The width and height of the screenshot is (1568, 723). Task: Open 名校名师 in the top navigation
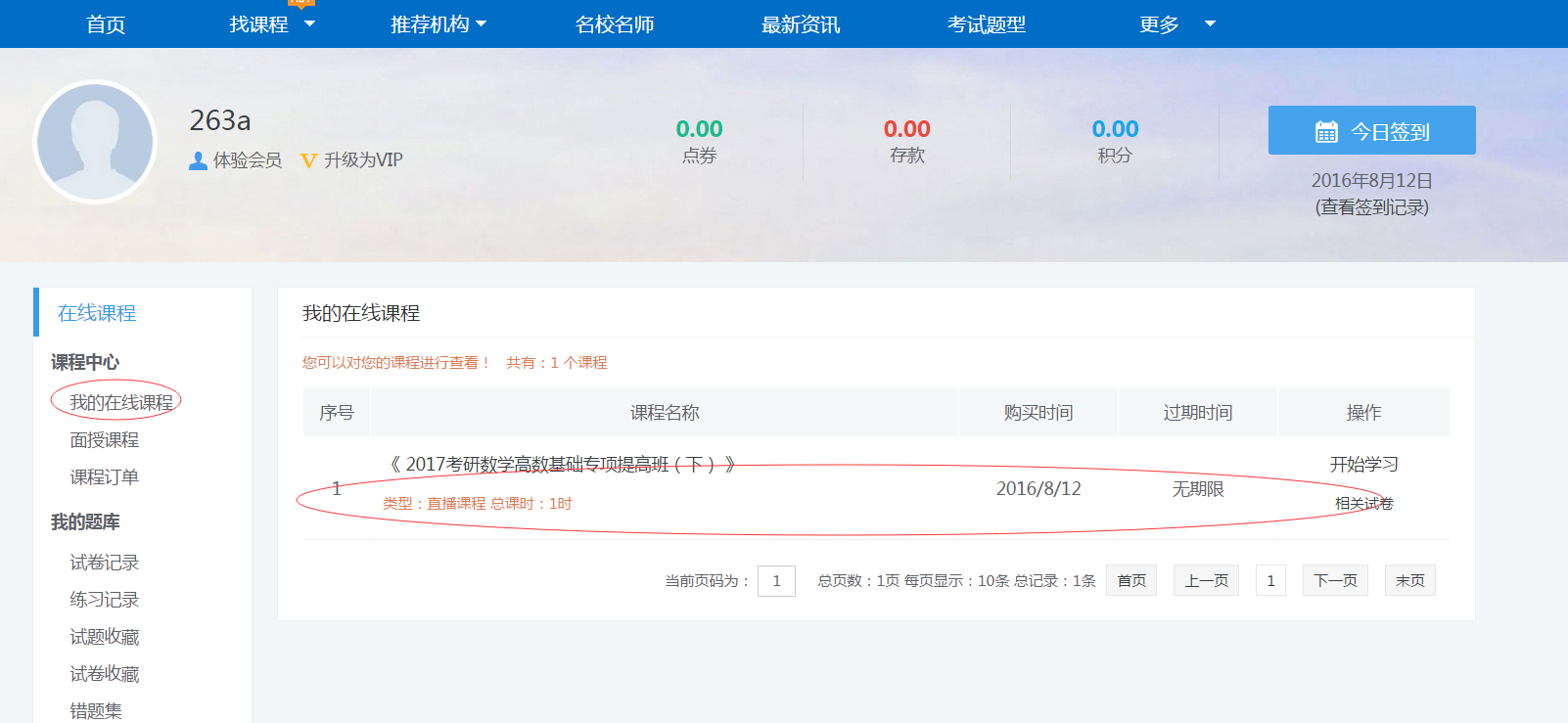tap(615, 24)
